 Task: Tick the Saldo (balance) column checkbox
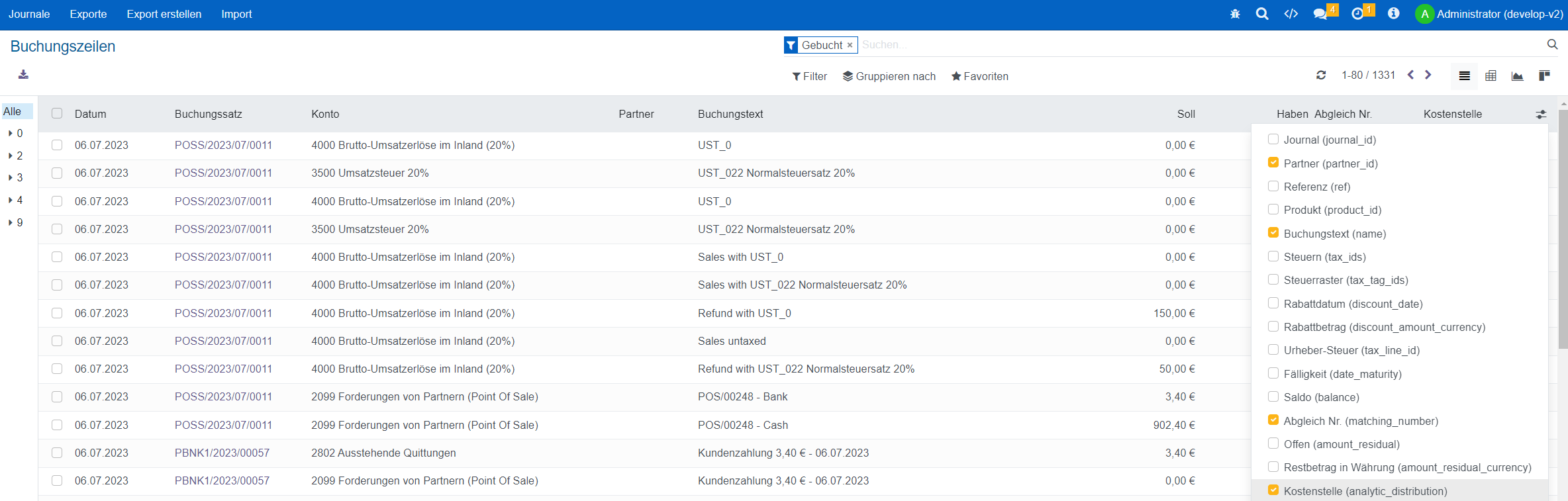[1273, 396]
